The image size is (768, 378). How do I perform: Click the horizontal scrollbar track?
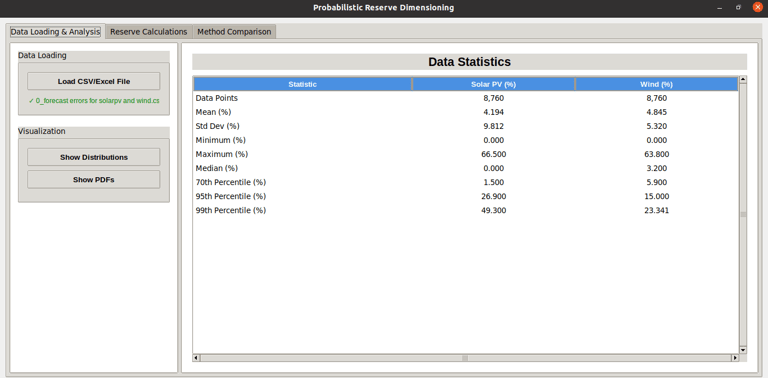pyautogui.click(x=465, y=358)
